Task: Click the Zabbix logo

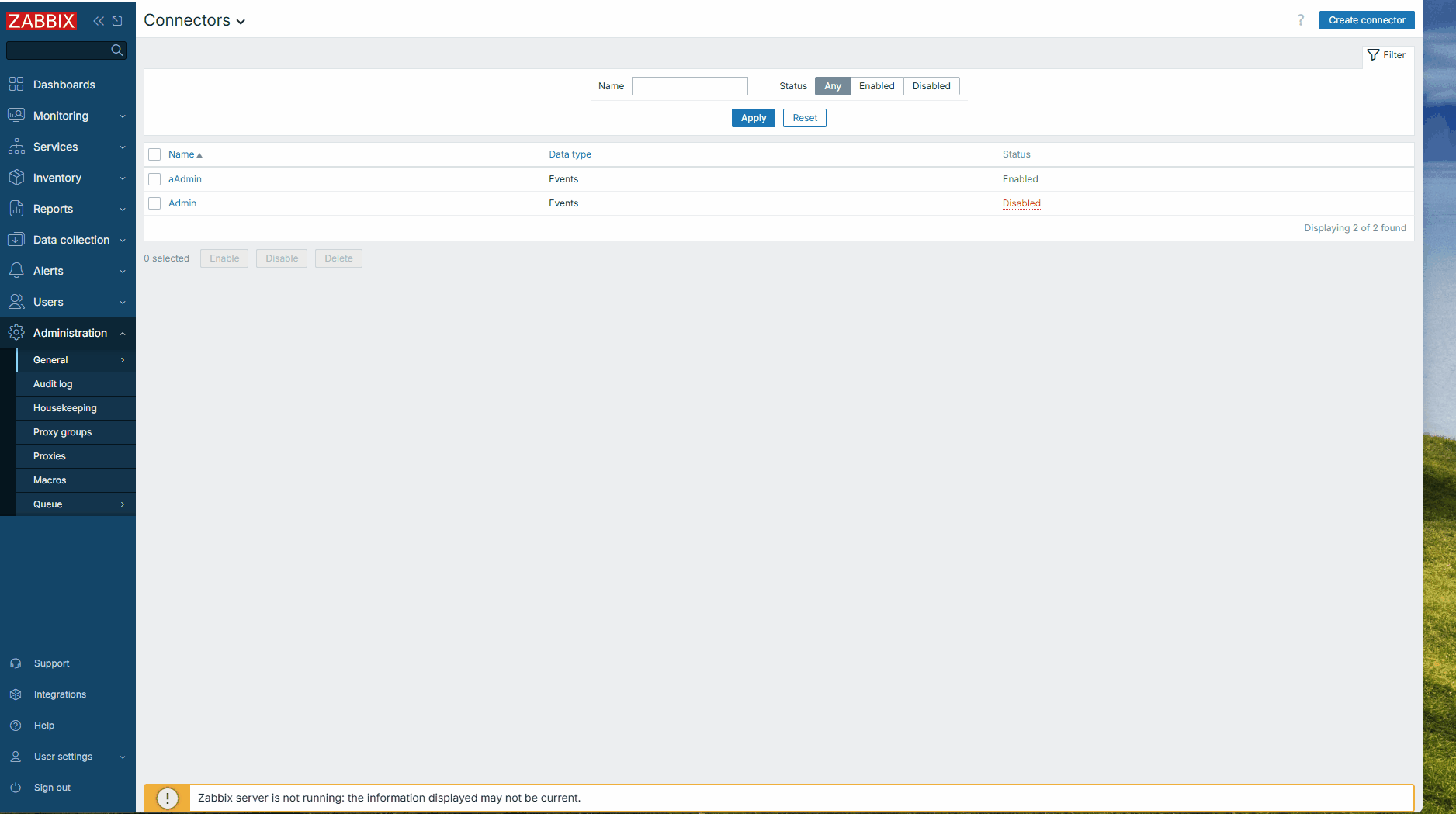Action: point(41,21)
